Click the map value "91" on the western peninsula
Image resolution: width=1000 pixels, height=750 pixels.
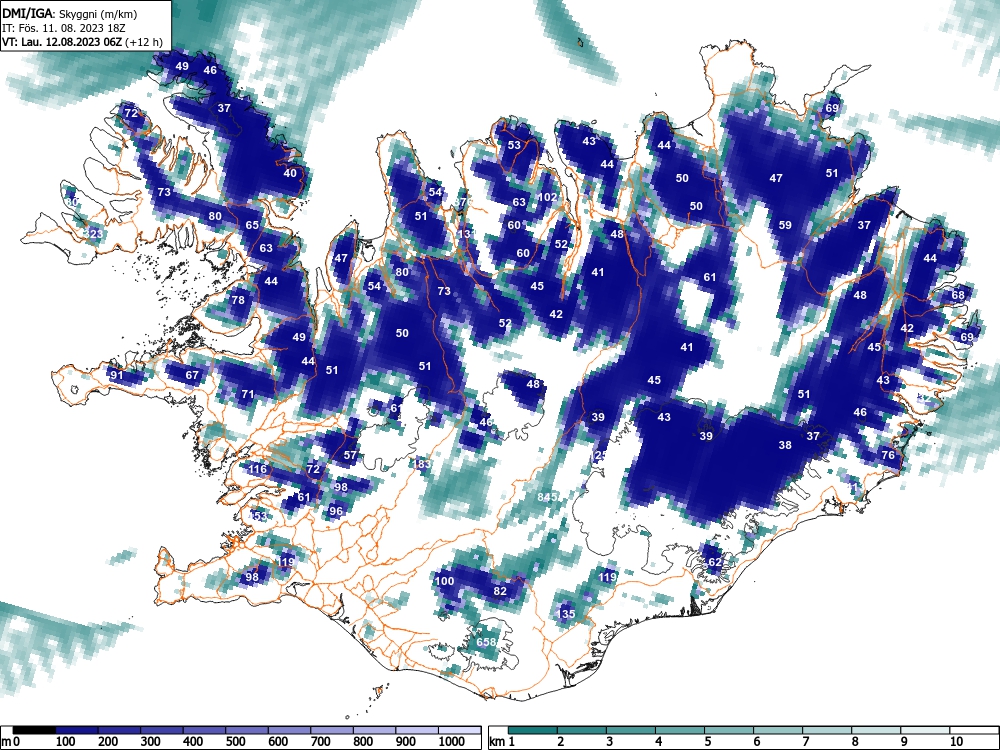pyautogui.click(x=116, y=375)
